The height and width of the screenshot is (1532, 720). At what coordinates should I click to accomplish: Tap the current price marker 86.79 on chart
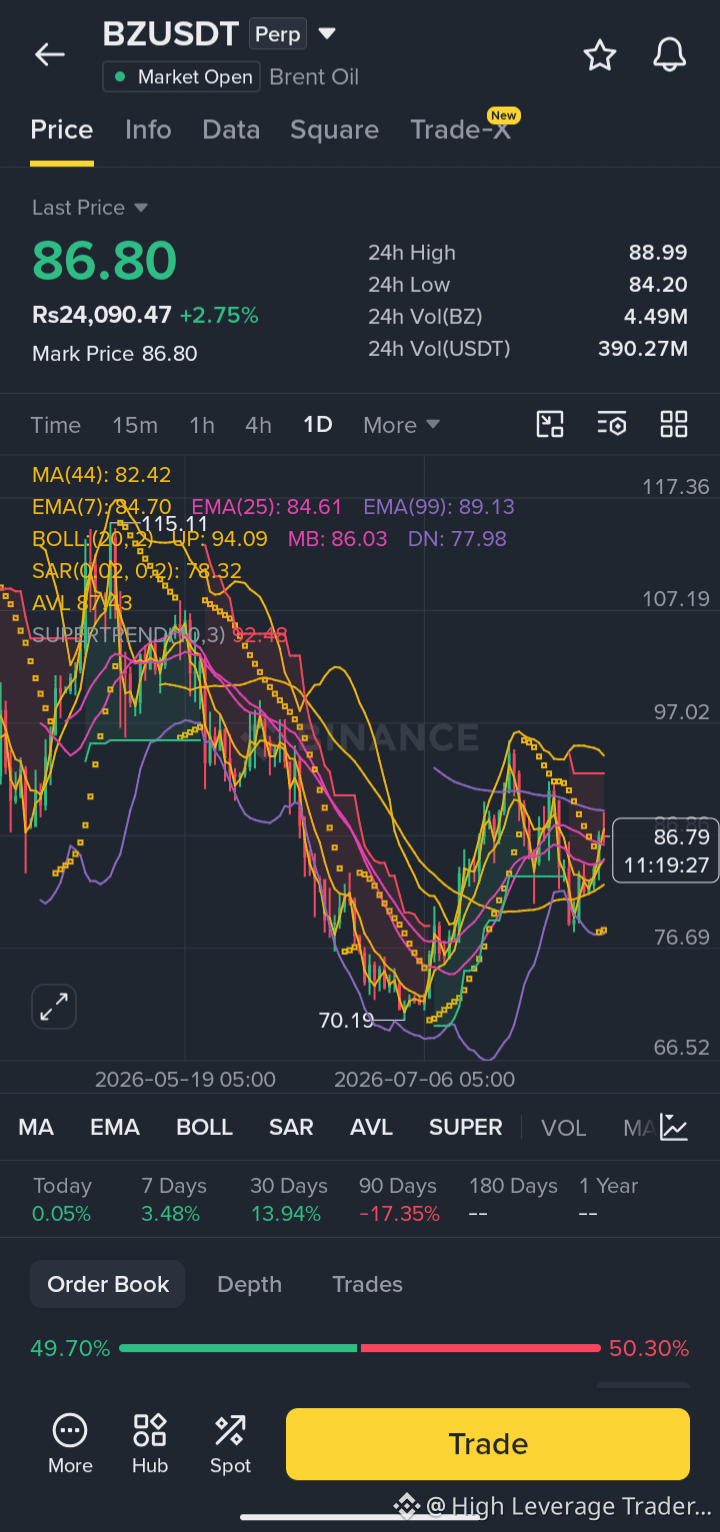(x=666, y=850)
